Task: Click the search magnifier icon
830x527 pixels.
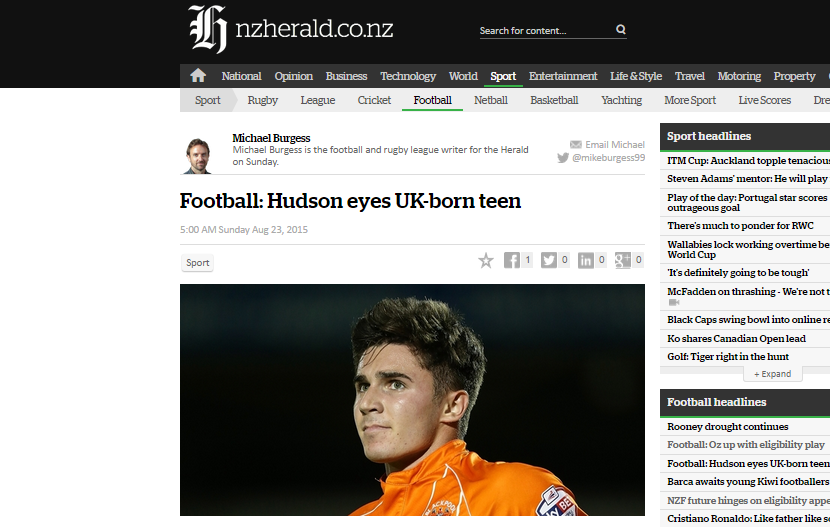Action: tap(621, 30)
